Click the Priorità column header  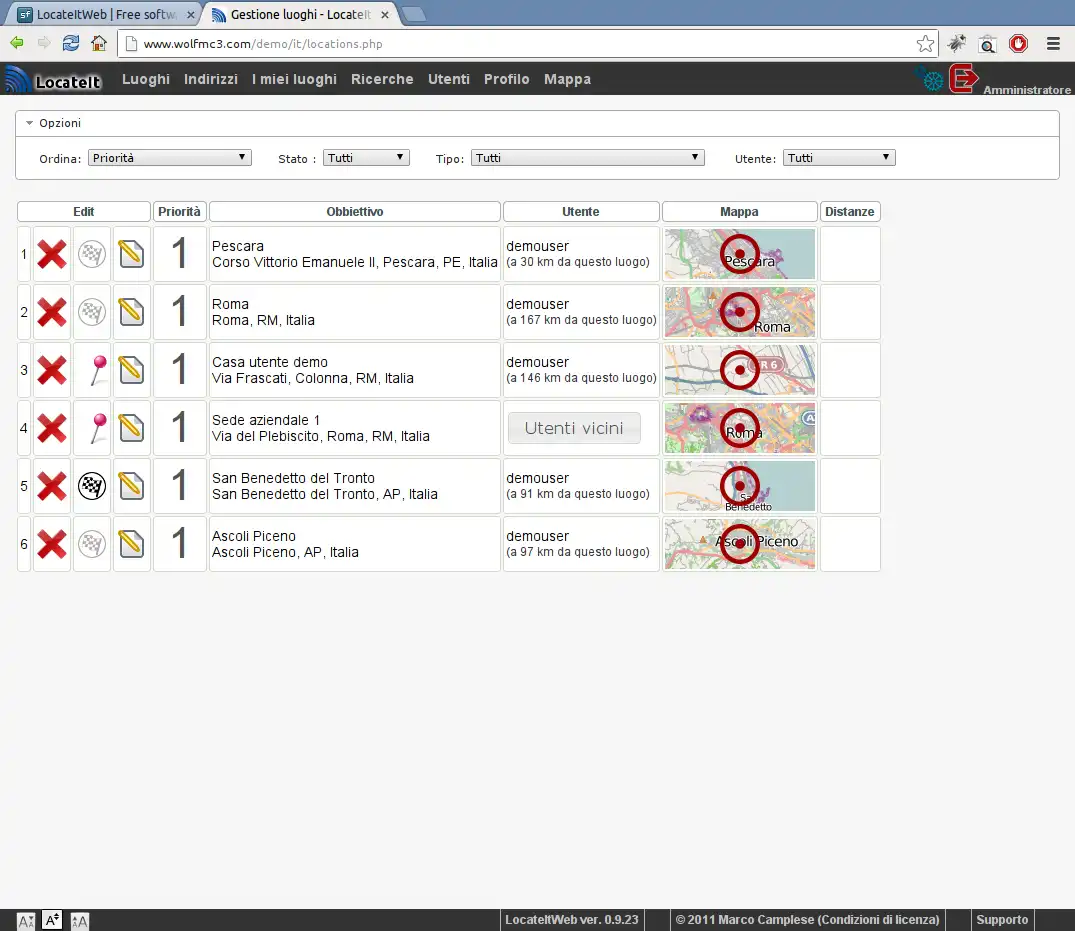coord(180,212)
